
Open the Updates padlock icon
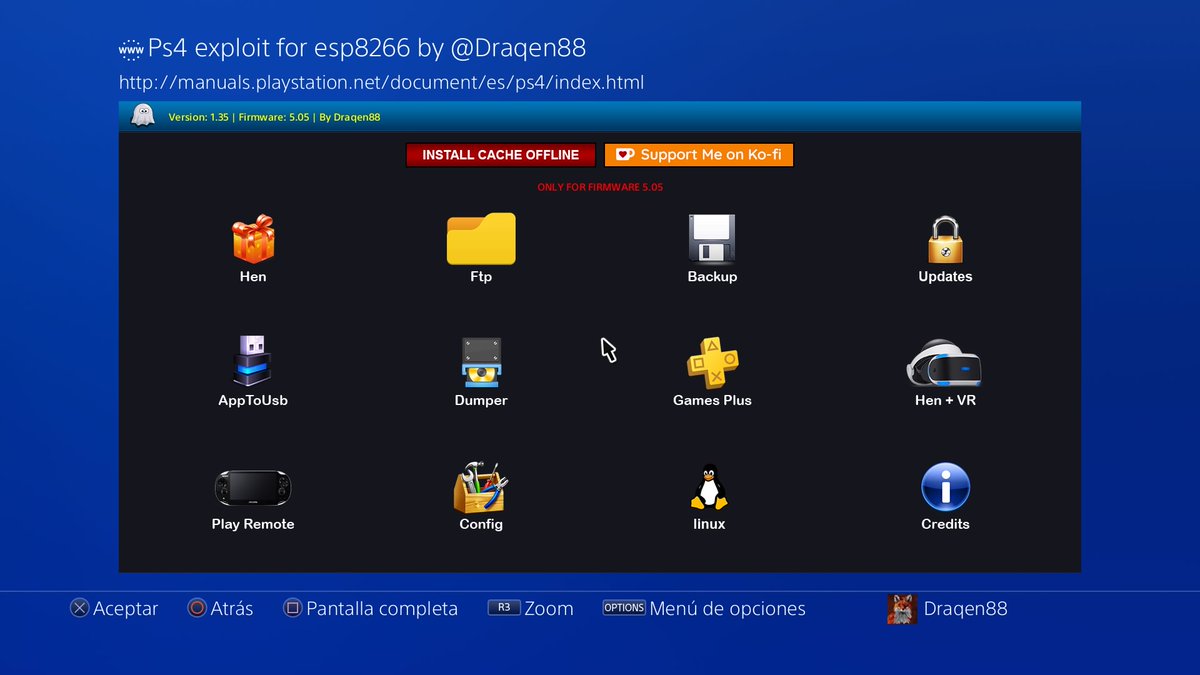click(945, 240)
